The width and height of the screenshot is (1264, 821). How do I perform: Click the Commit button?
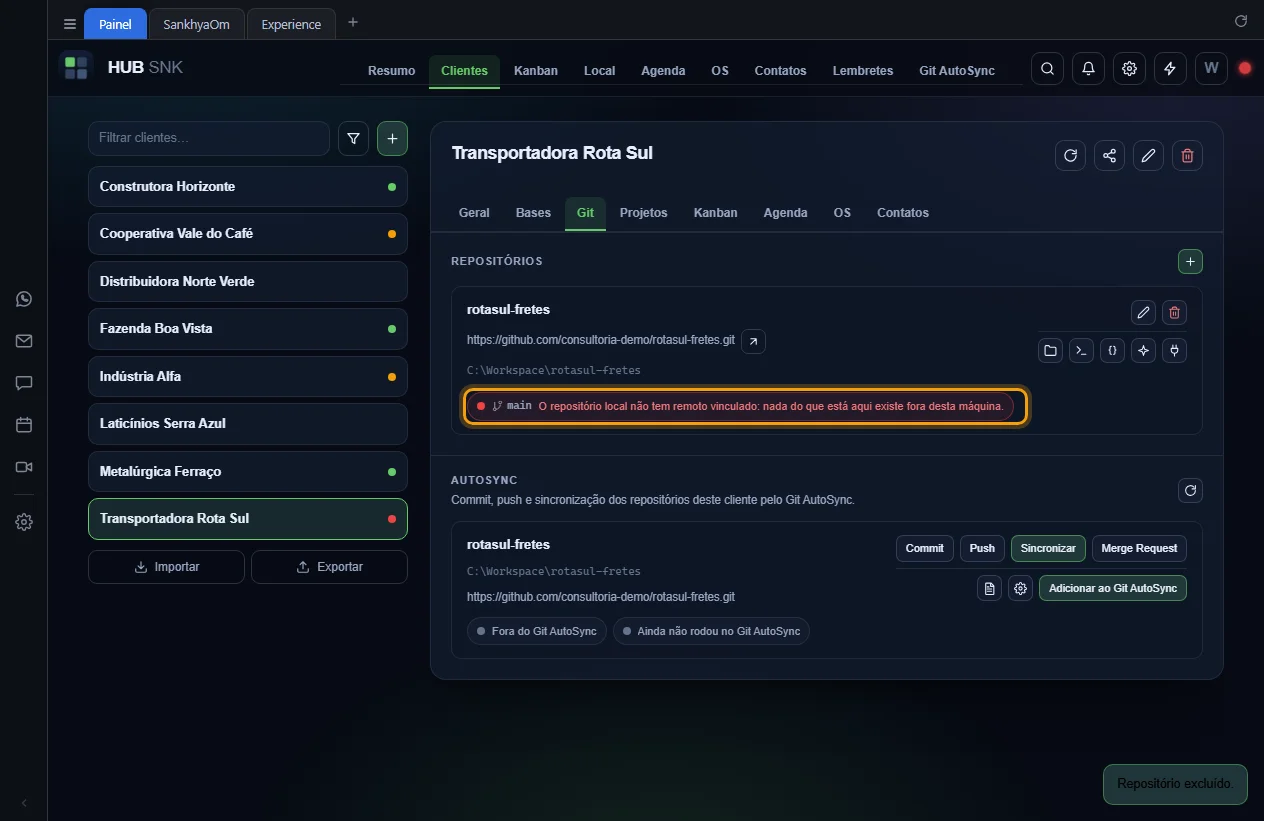[925, 548]
